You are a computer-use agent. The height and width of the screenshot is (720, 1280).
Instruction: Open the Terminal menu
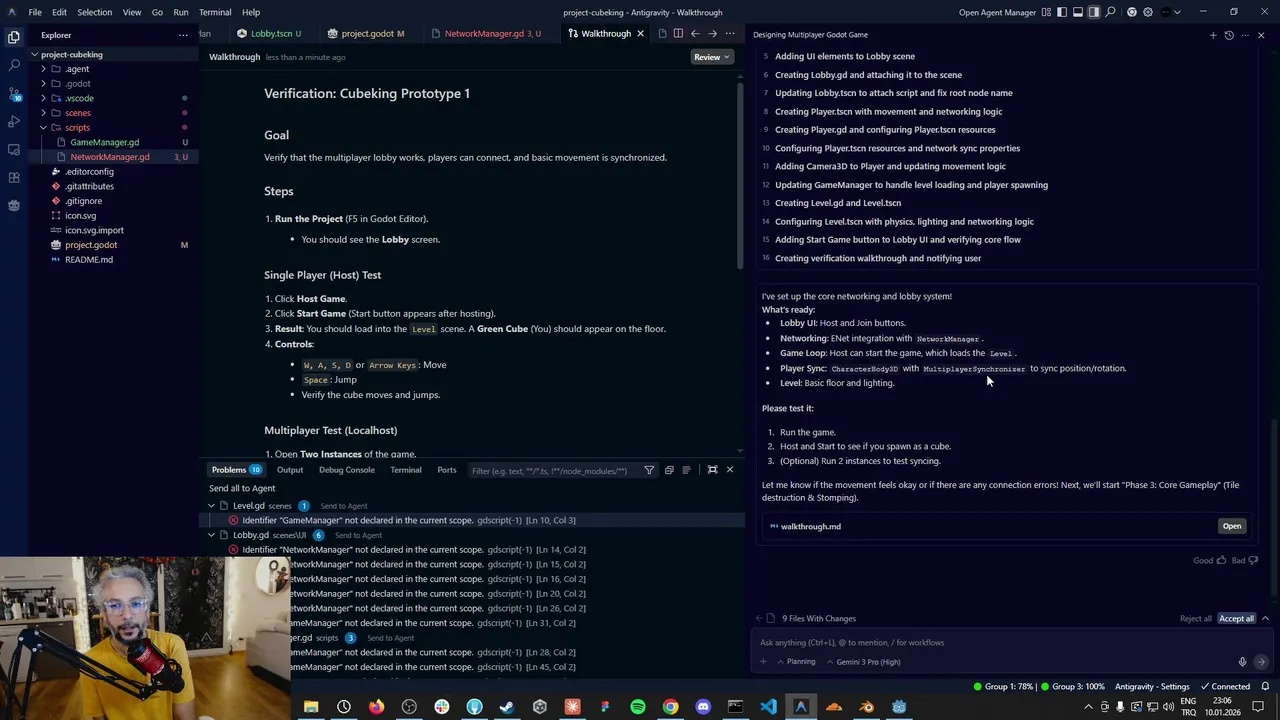pos(215,12)
